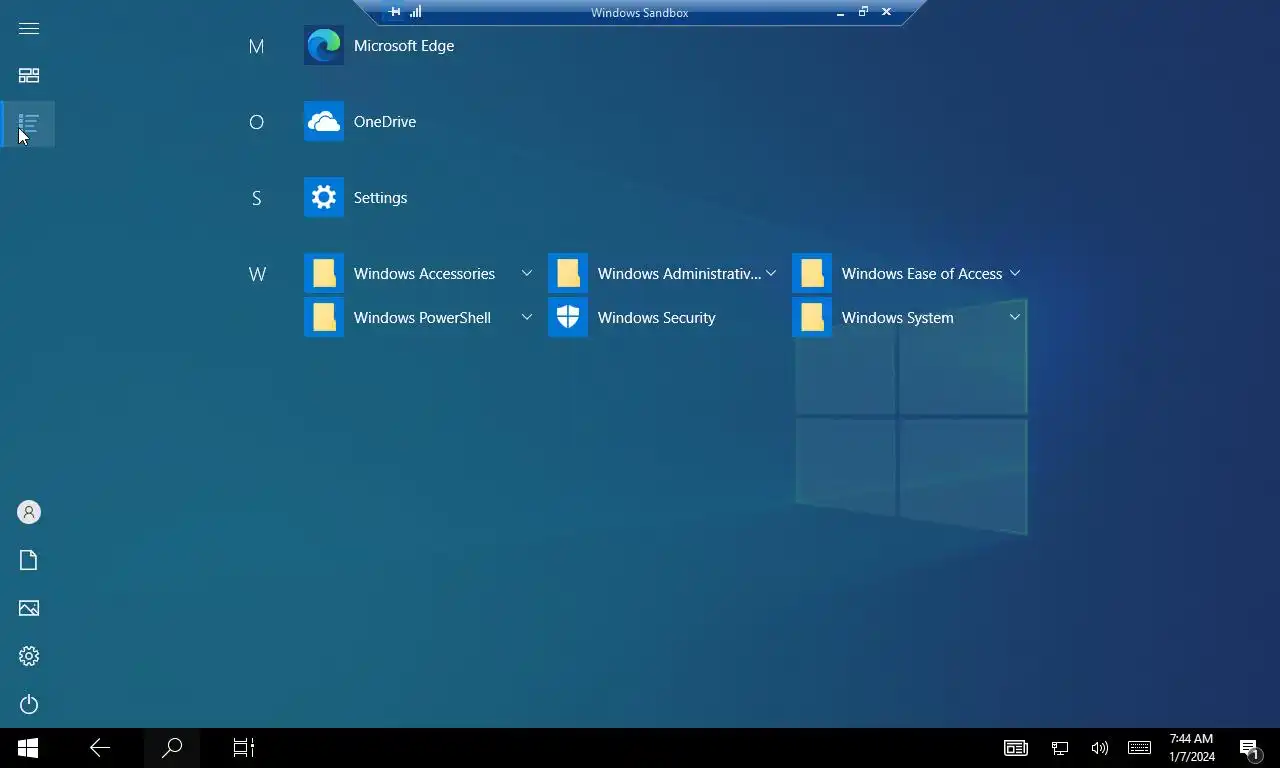1280x768 pixels.
Task: Click the Windows System folder icon
Action: click(x=812, y=318)
